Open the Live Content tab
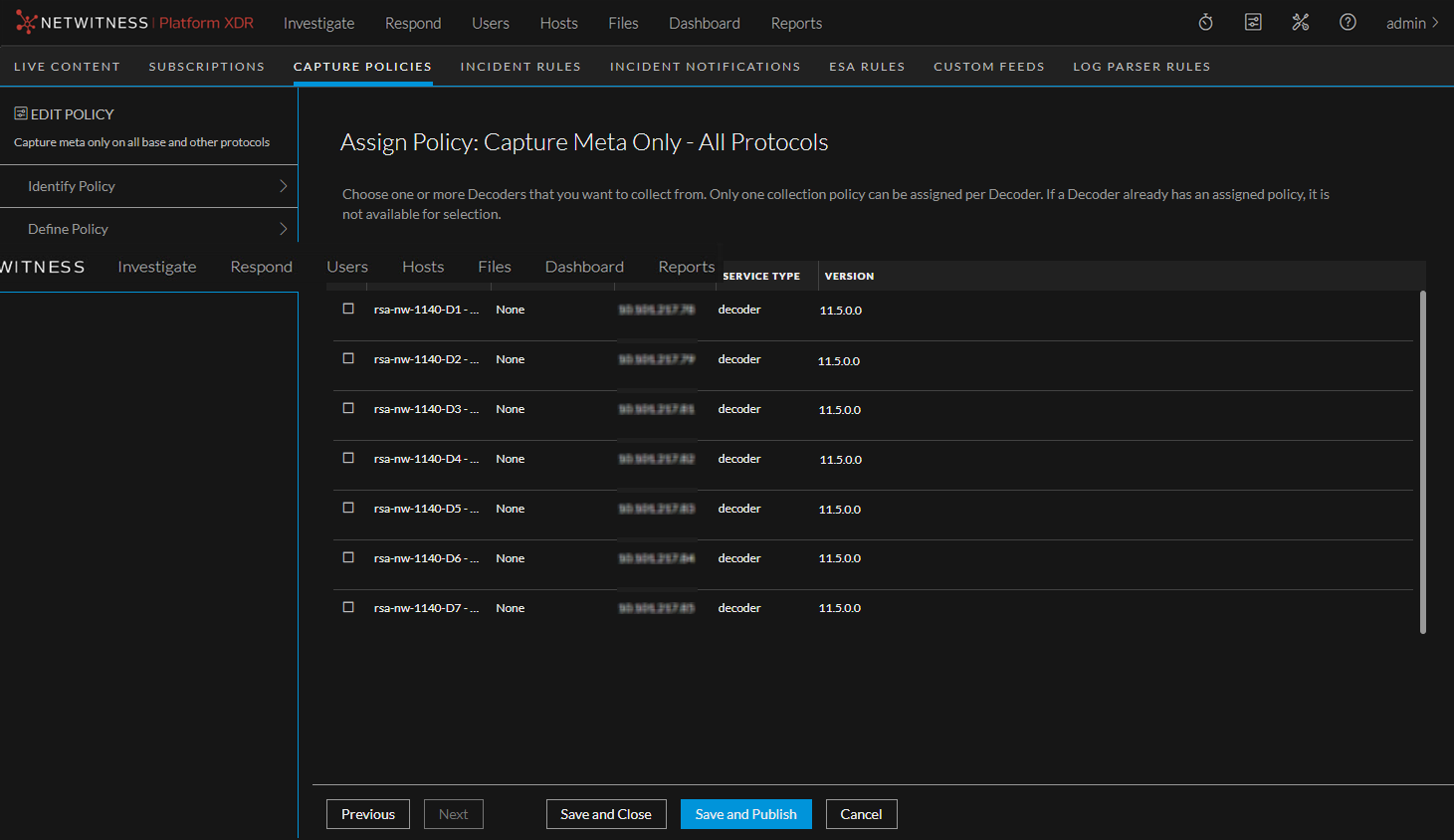 (x=67, y=66)
